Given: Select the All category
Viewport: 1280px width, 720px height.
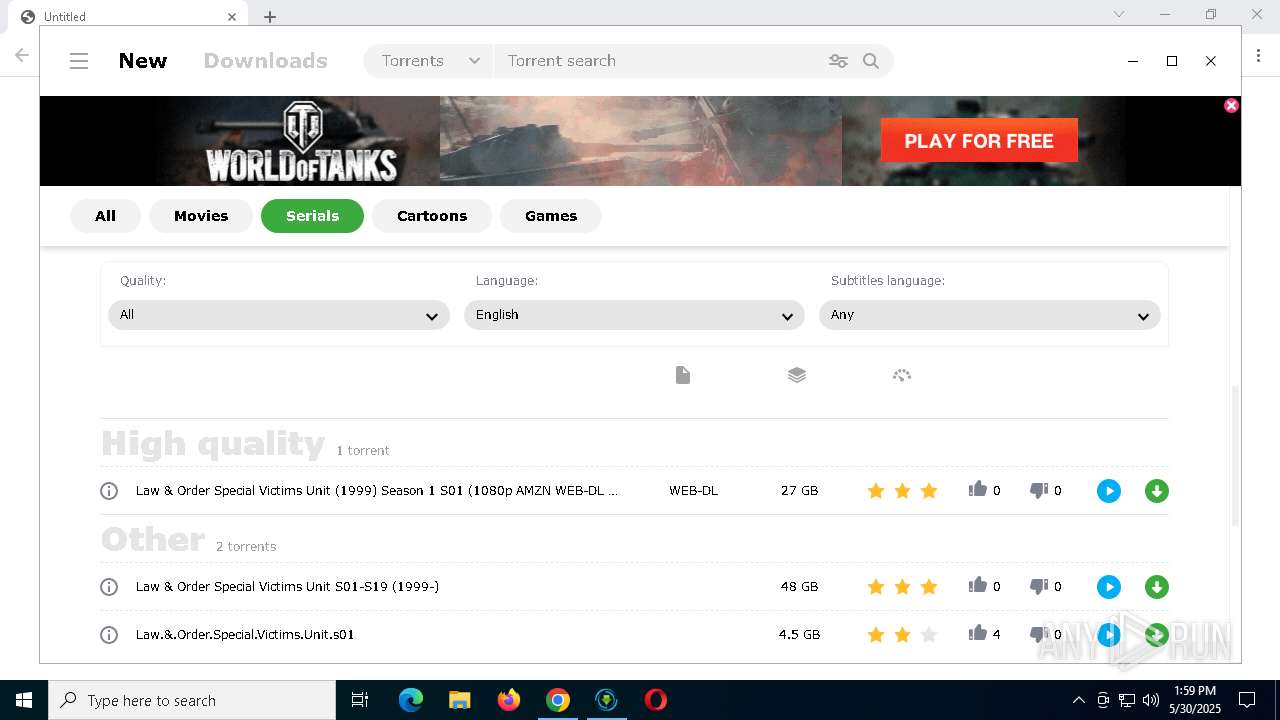Looking at the screenshot, I should (105, 216).
